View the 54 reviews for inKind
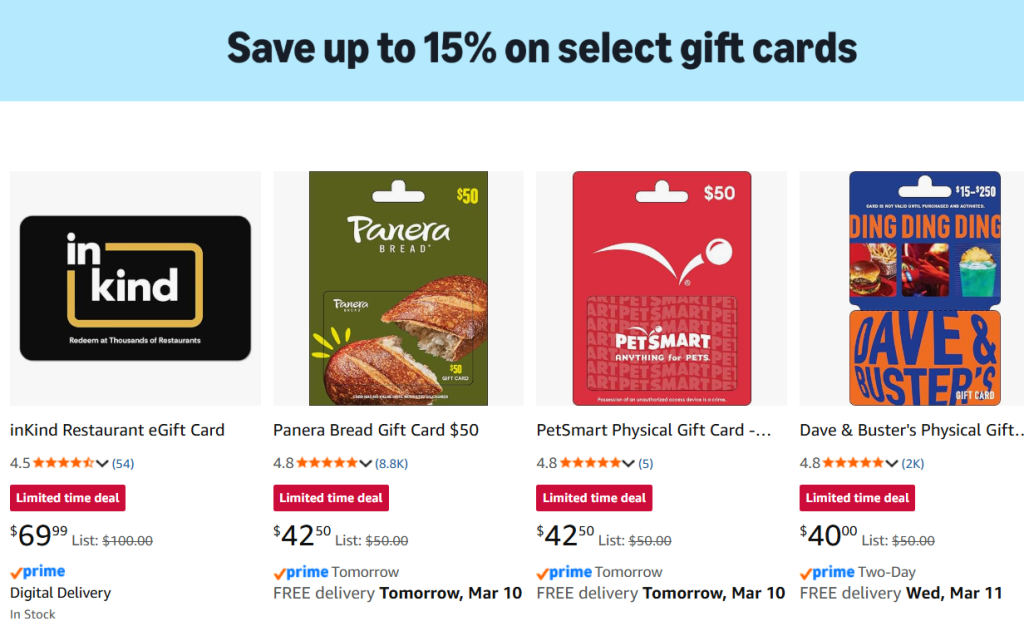This screenshot has width=1024, height=626. (123, 463)
